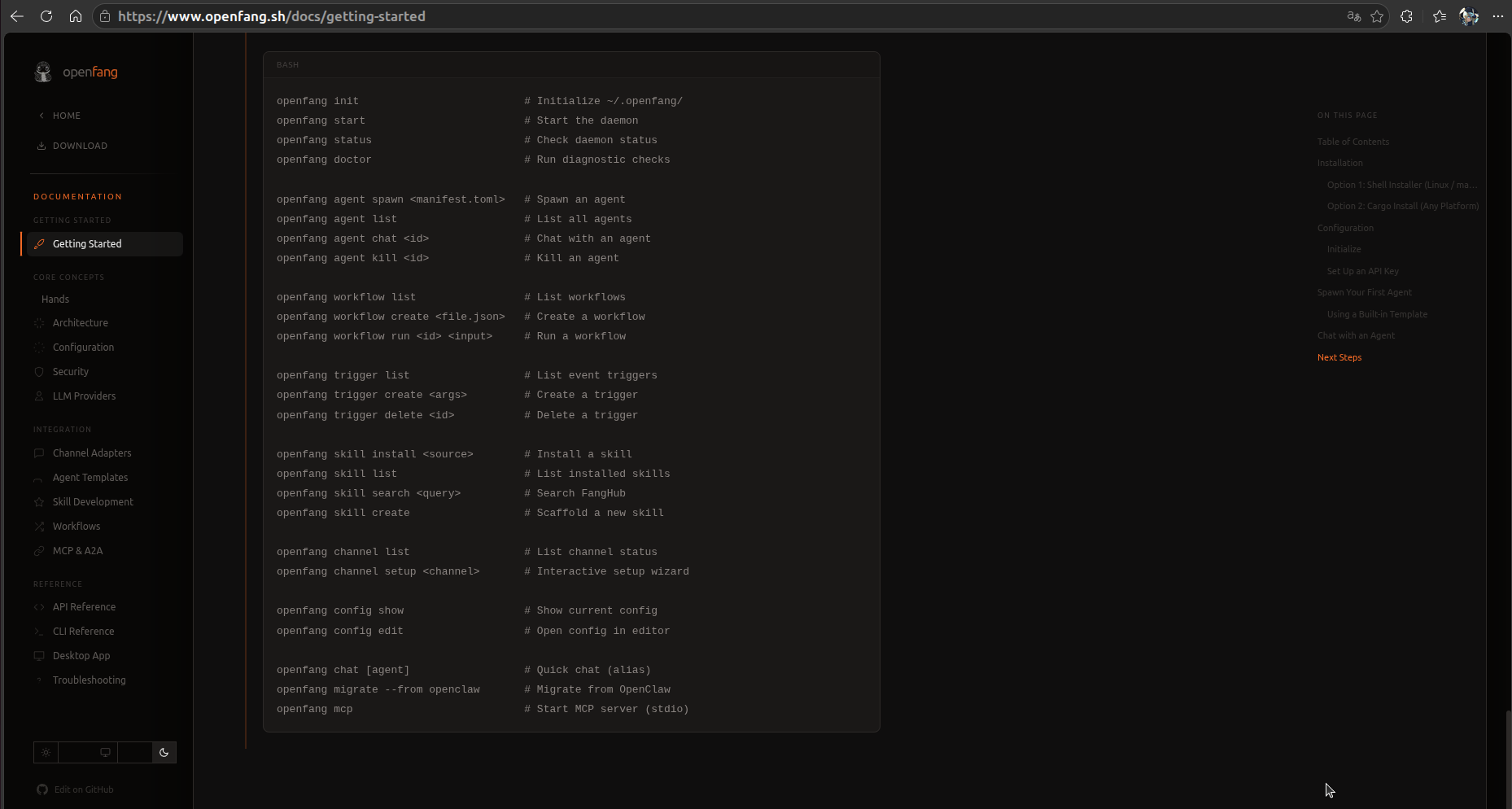Viewport: 1512px width, 809px height.
Task: Click the Edit on GitHub link
Action: [x=84, y=789]
